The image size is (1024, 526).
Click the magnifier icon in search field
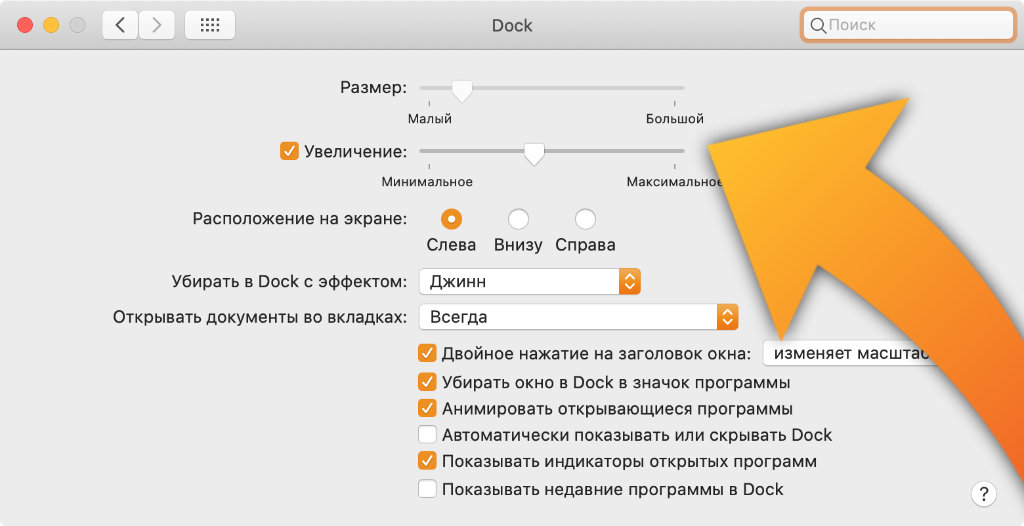point(817,26)
